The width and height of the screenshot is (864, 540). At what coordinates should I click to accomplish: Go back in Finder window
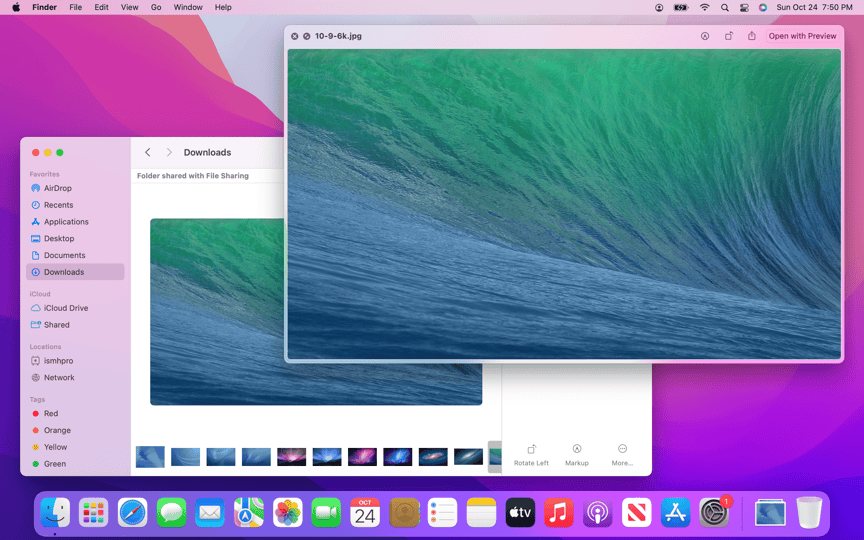148,152
